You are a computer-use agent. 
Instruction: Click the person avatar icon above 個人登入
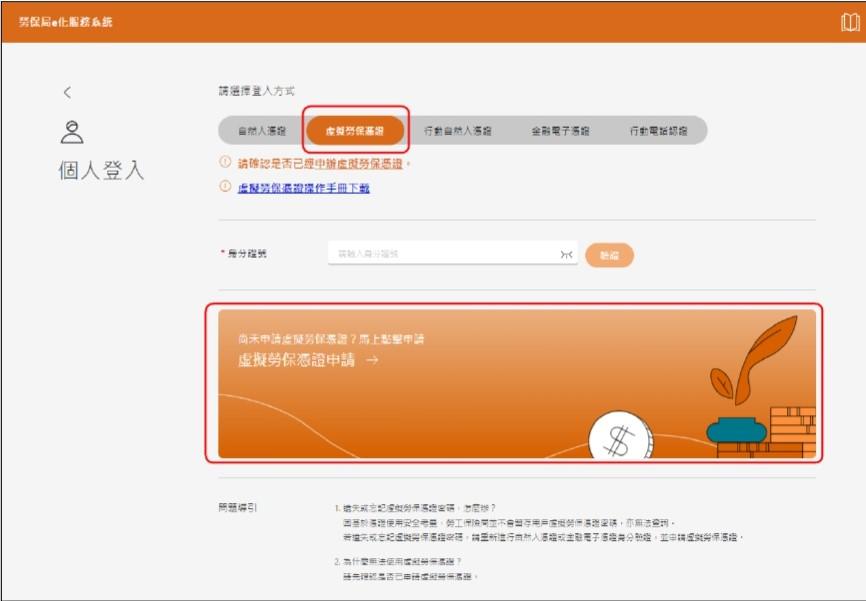[x=72, y=133]
